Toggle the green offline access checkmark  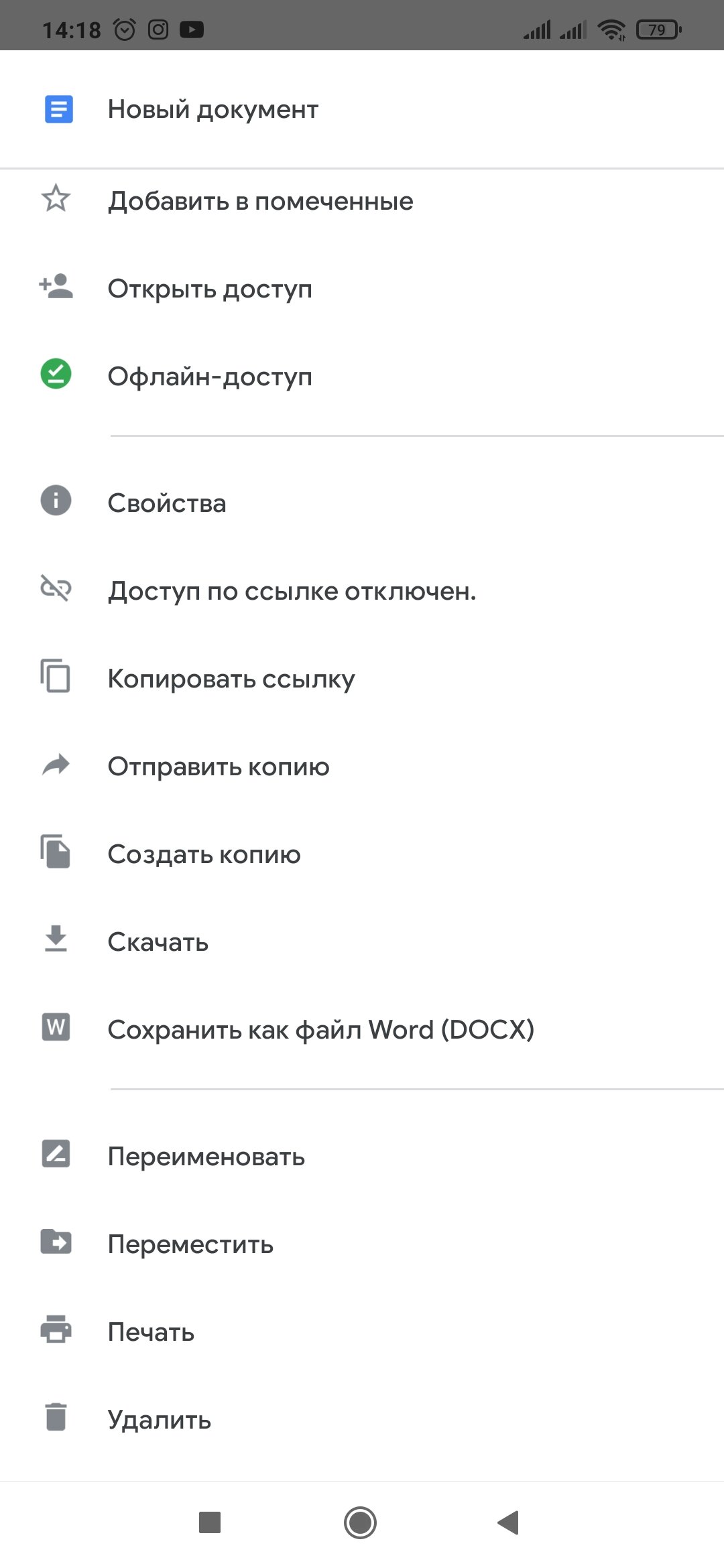pos(56,374)
